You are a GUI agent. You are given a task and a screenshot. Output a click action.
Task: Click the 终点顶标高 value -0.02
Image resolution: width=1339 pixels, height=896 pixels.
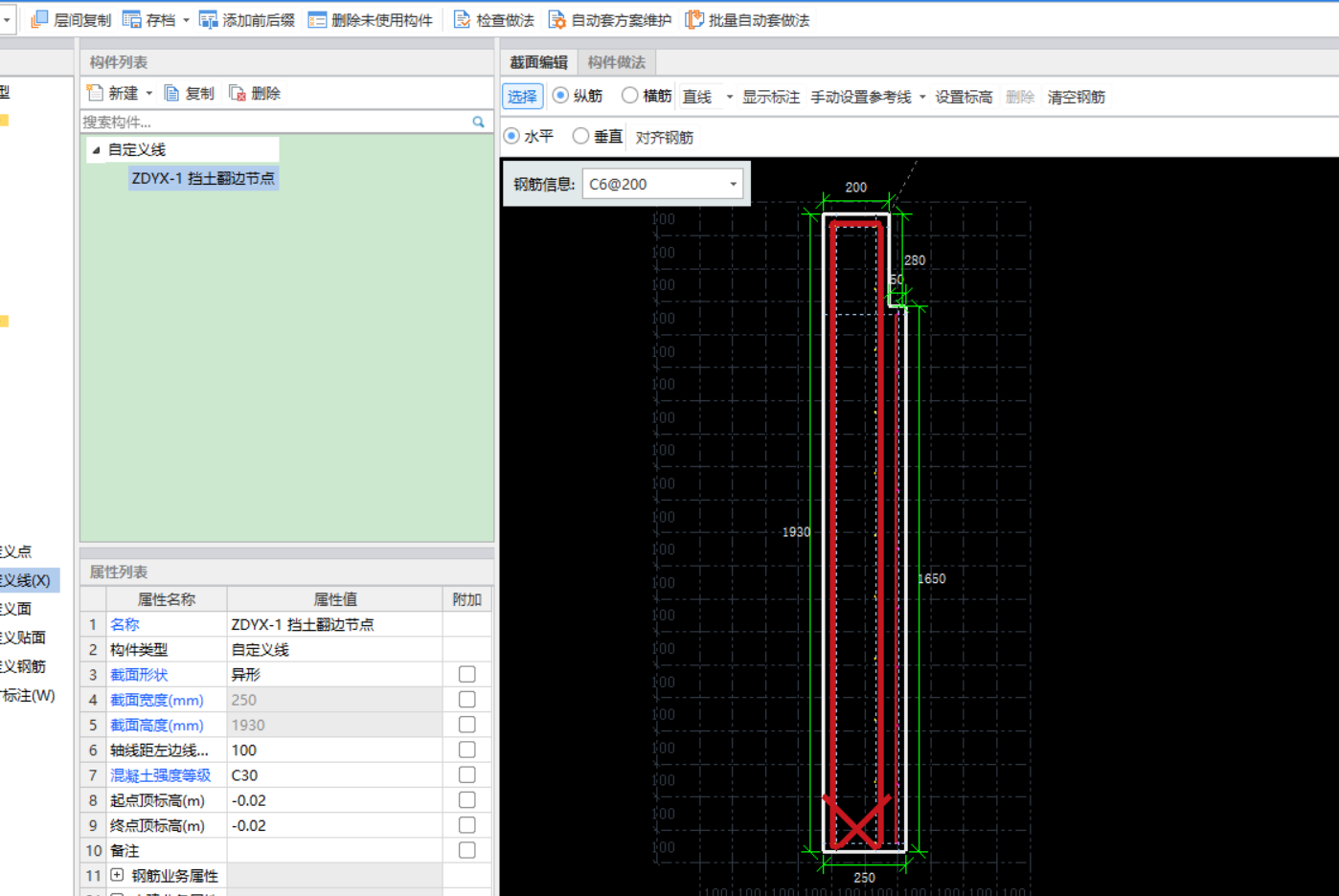249,825
